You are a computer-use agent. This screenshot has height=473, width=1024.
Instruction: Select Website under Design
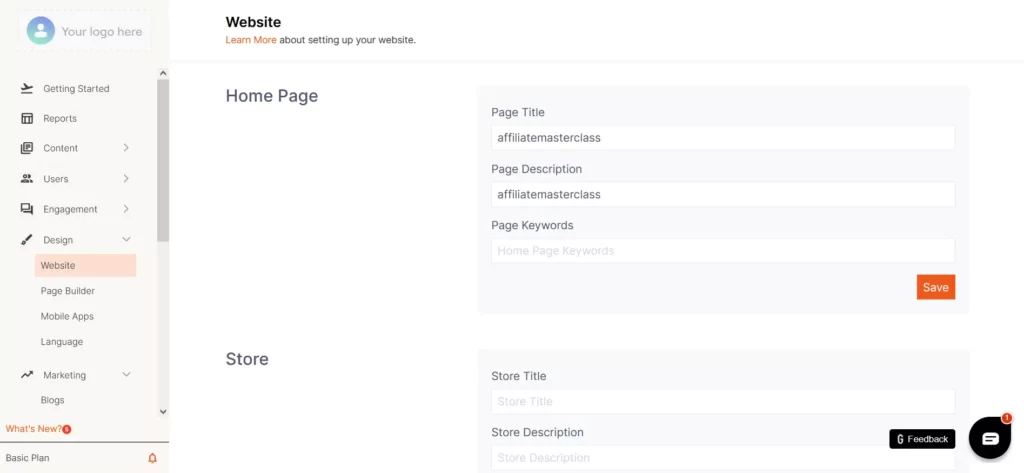click(x=86, y=265)
